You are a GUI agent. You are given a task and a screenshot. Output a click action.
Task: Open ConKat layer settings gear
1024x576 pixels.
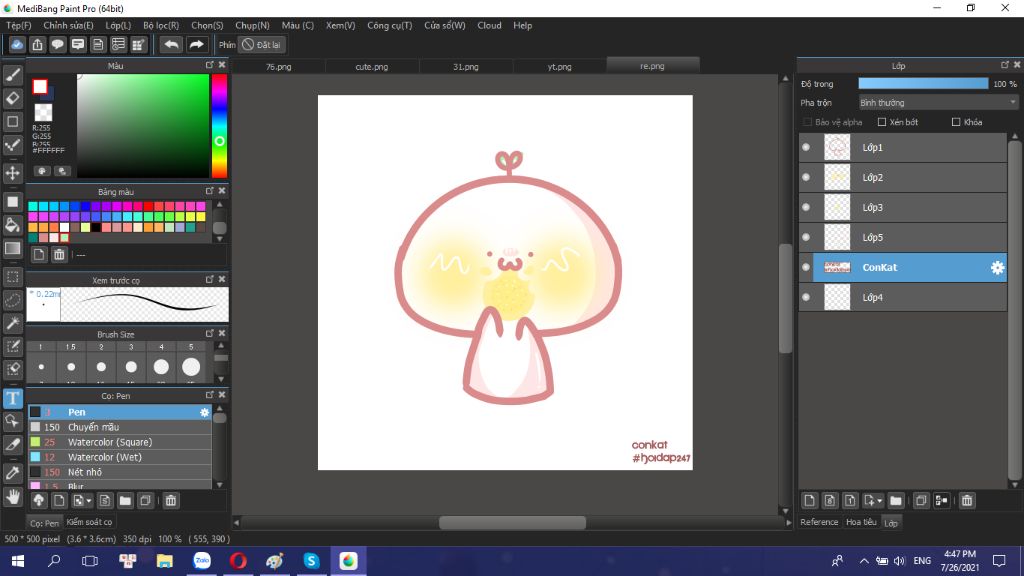(x=997, y=267)
